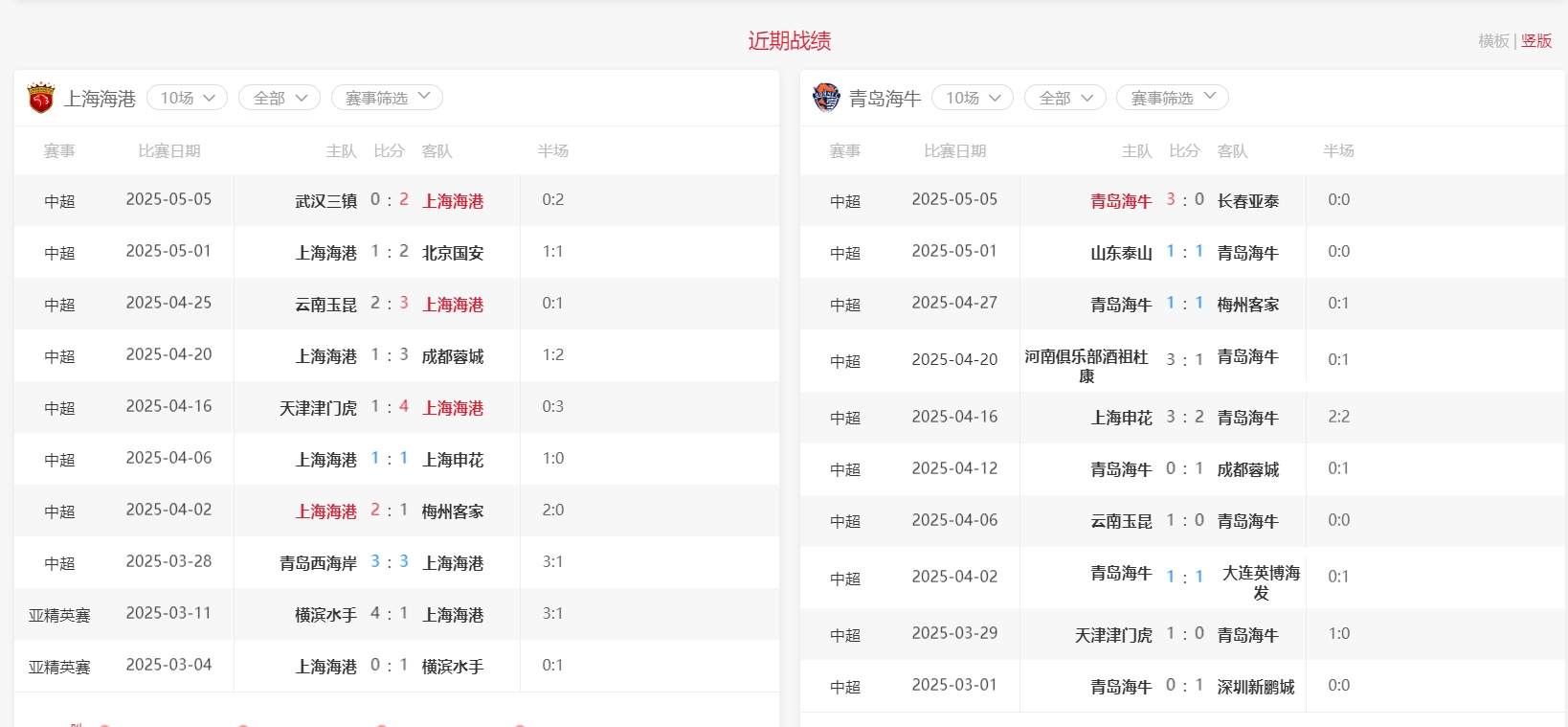Click the 近期战绩 section title
The height and width of the screenshot is (727, 1568).
789,41
